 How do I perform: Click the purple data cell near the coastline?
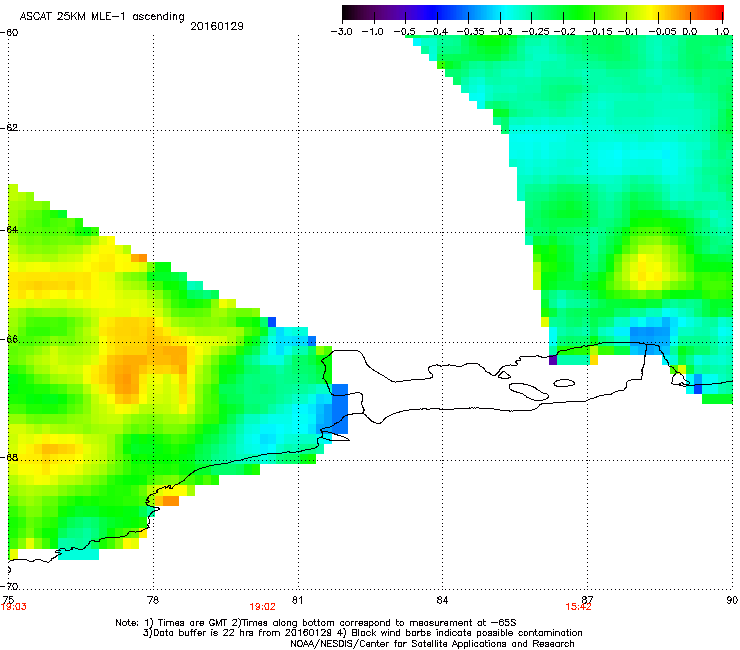(x=553, y=360)
